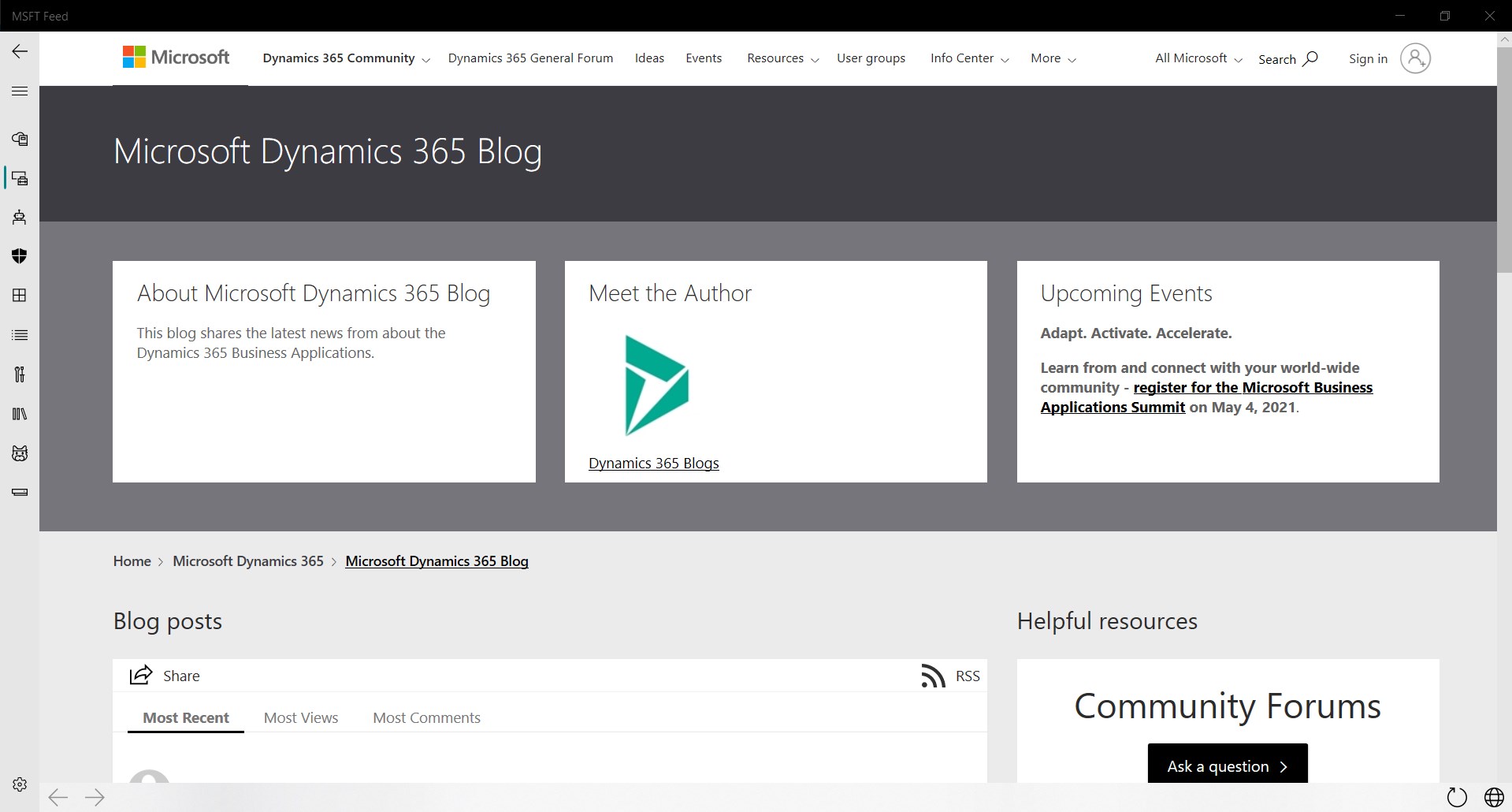Switch to the Most Recent tab

[x=186, y=717]
